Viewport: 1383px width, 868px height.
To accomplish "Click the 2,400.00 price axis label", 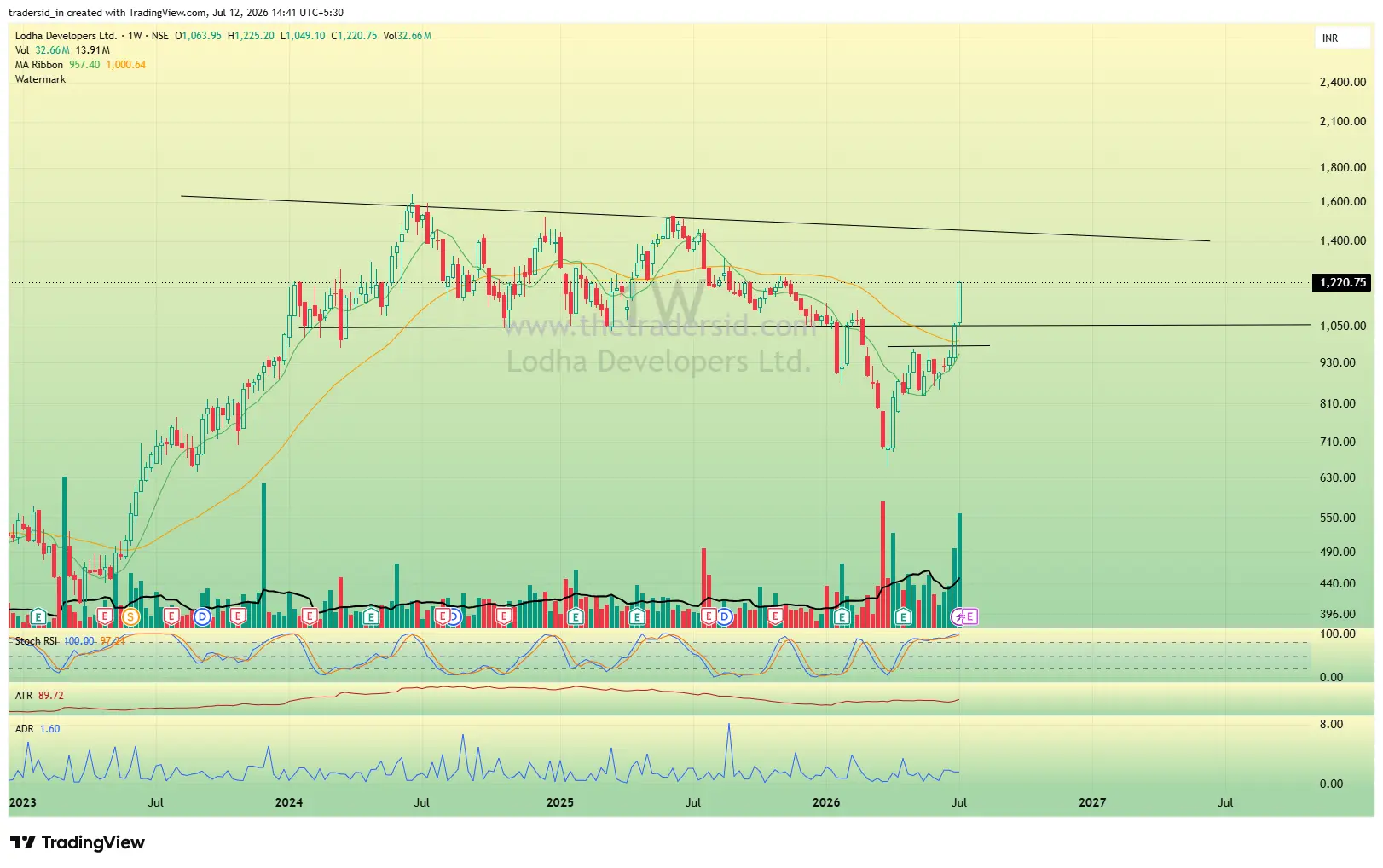I will pos(1343,82).
